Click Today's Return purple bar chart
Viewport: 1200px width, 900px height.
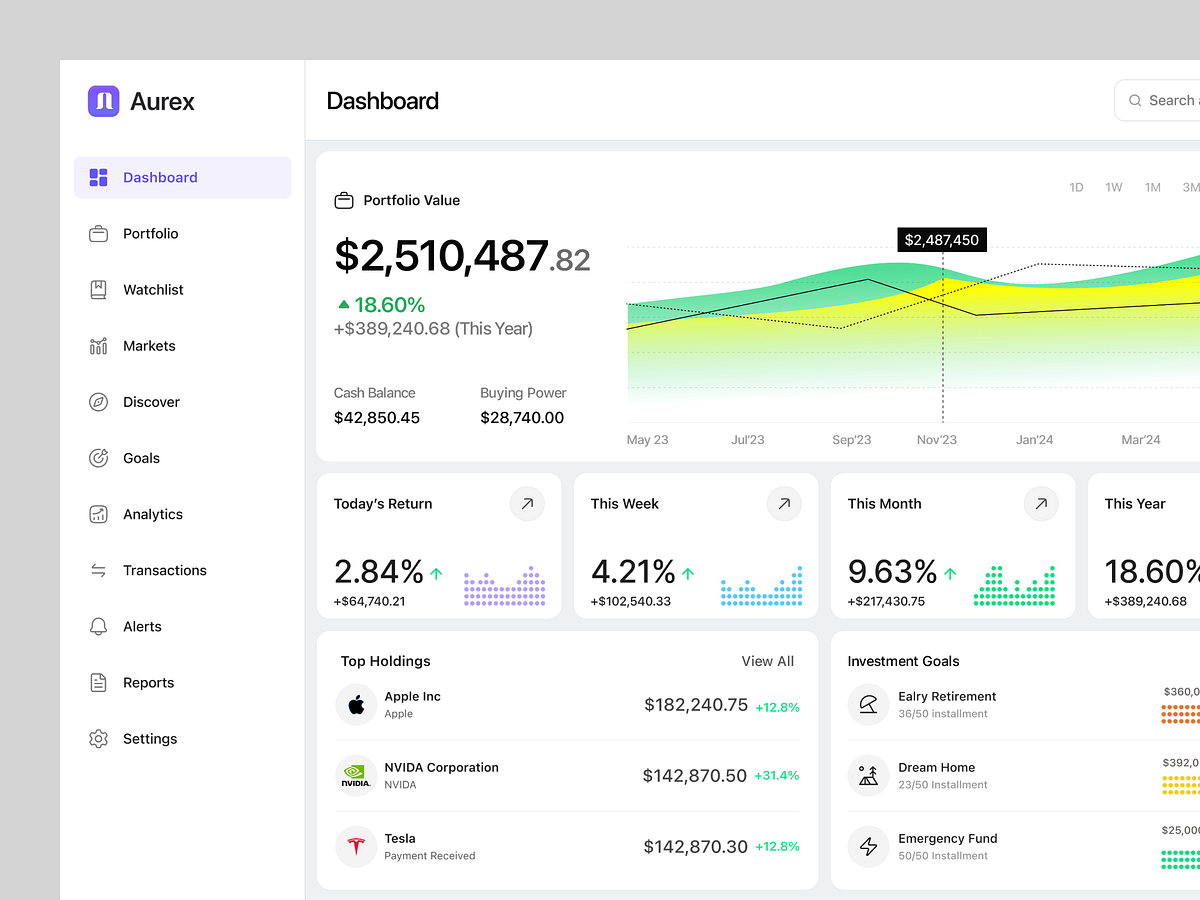click(x=505, y=586)
